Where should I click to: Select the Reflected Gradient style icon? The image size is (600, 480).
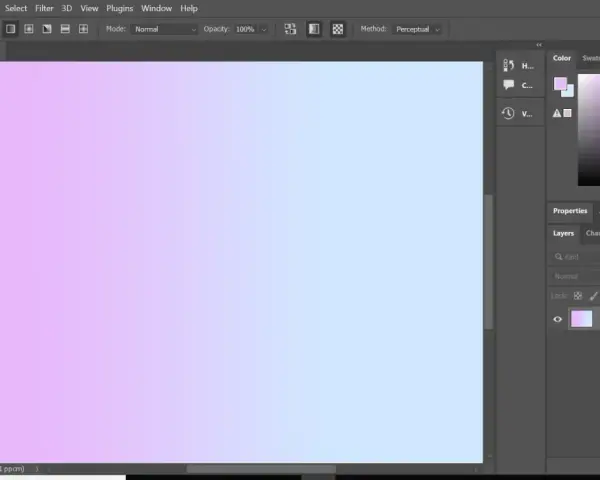click(x=65, y=29)
